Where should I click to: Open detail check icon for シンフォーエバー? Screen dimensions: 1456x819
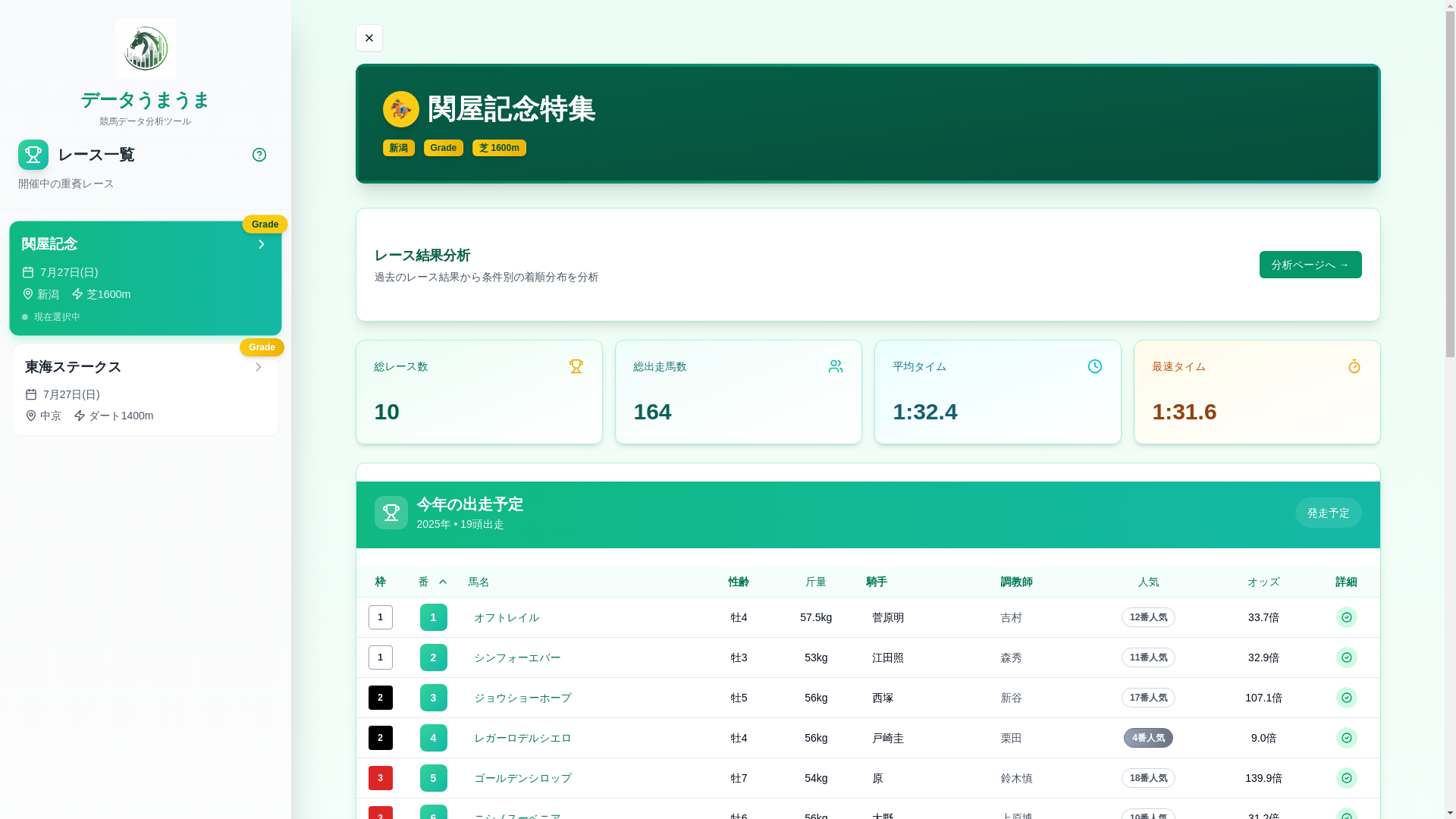point(1347,657)
